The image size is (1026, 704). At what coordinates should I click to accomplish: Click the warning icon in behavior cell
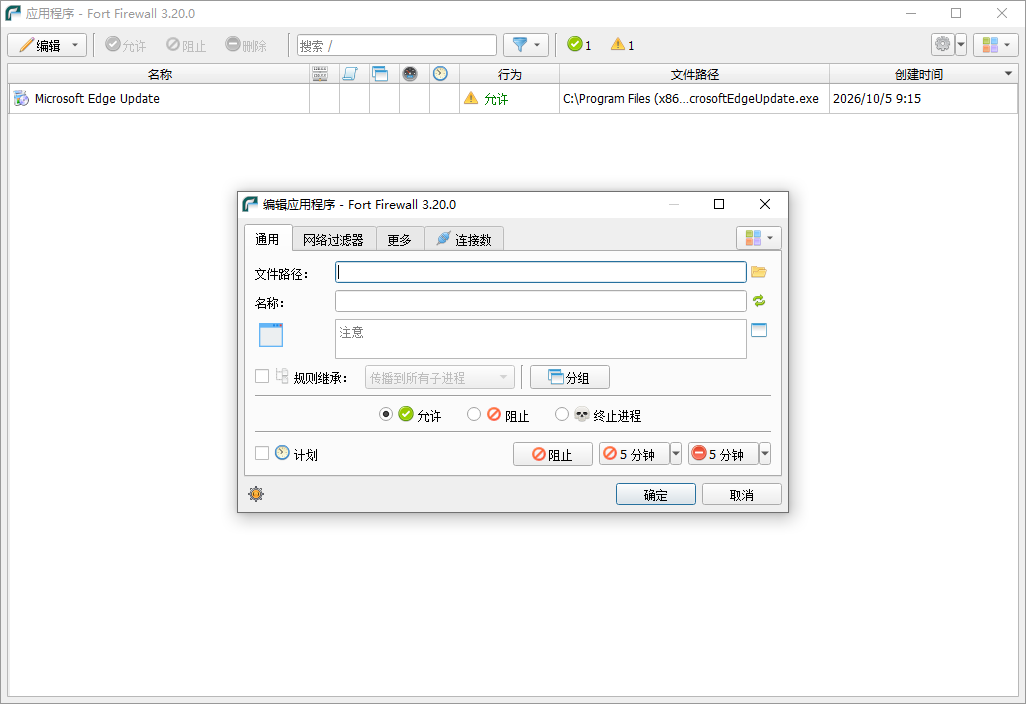[x=471, y=98]
